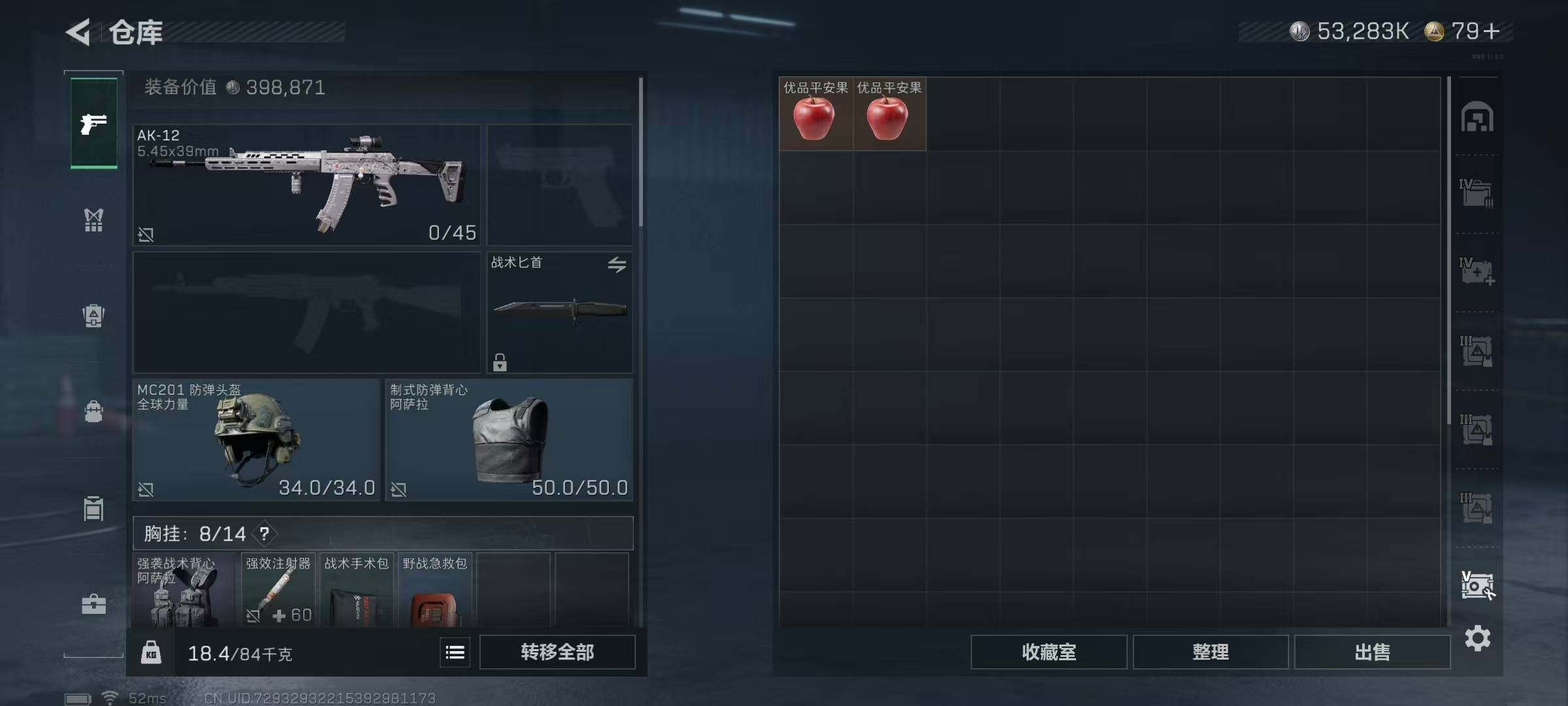This screenshot has width=1568, height=706.
Task: Open the briefcase sidebar category icon
Action: (x=93, y=603)
